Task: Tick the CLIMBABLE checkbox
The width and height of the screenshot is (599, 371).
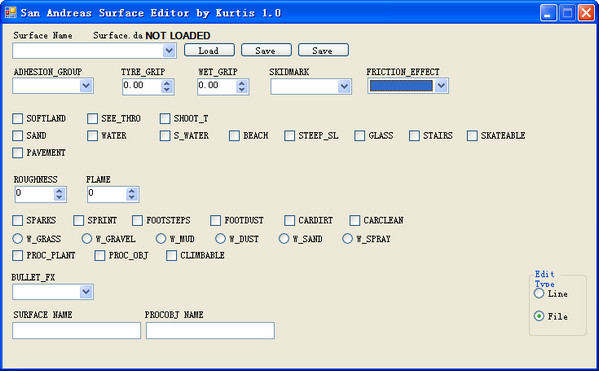Action: tap(172, 255)
